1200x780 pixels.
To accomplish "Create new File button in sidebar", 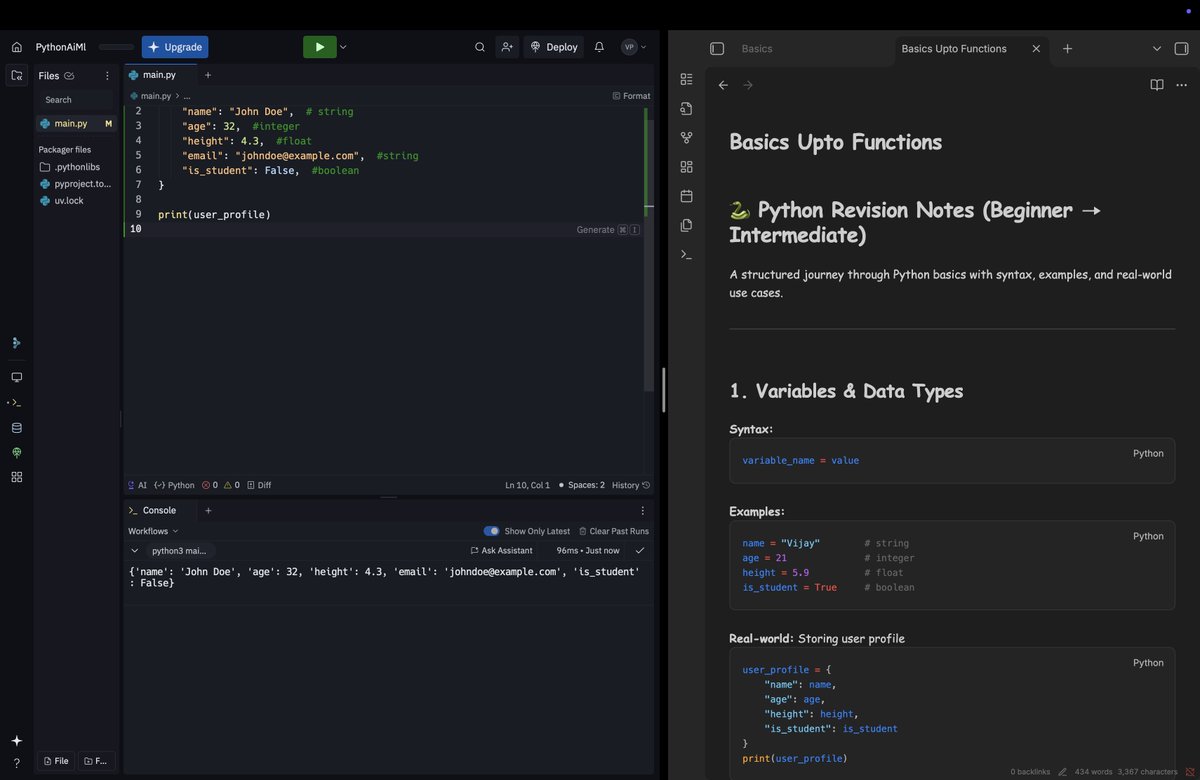I will click(55, 761).
